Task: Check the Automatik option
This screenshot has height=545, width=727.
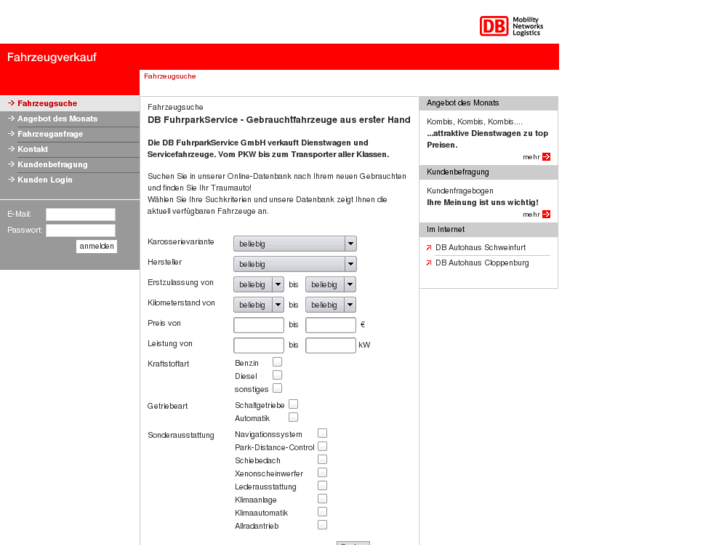Action: click(x=293, y=417)
